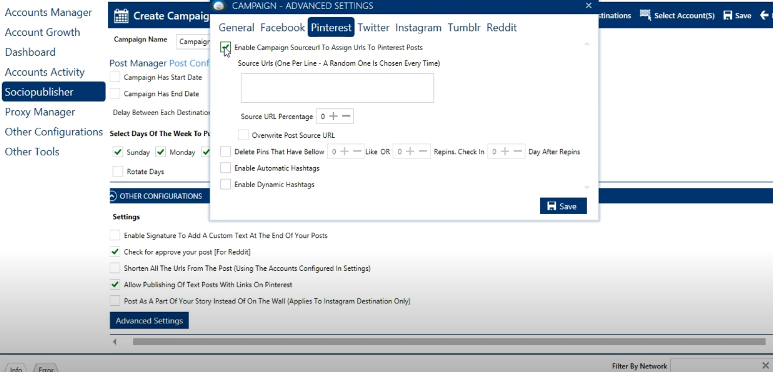
Task: Click the Select Account(S) icon
Action: [x=645, y=15]
